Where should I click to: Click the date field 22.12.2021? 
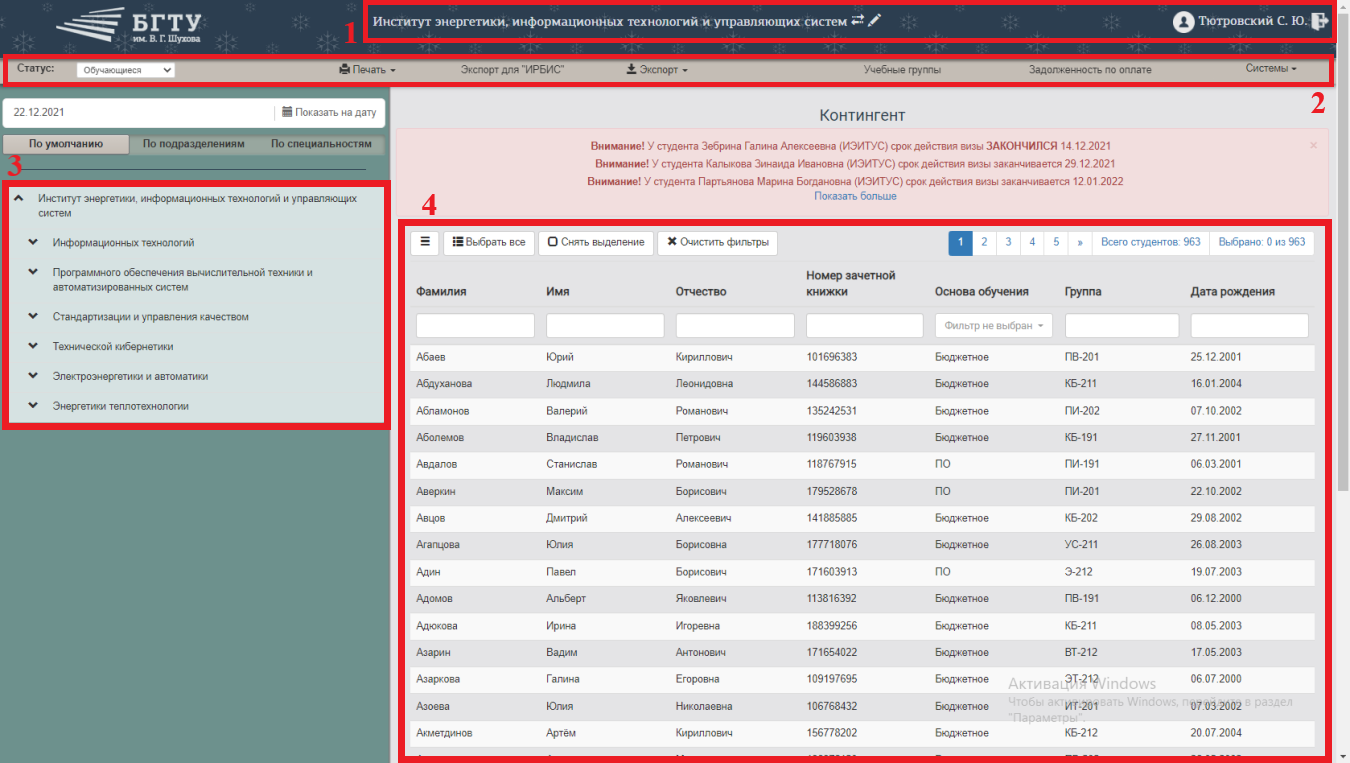(139, 113)
